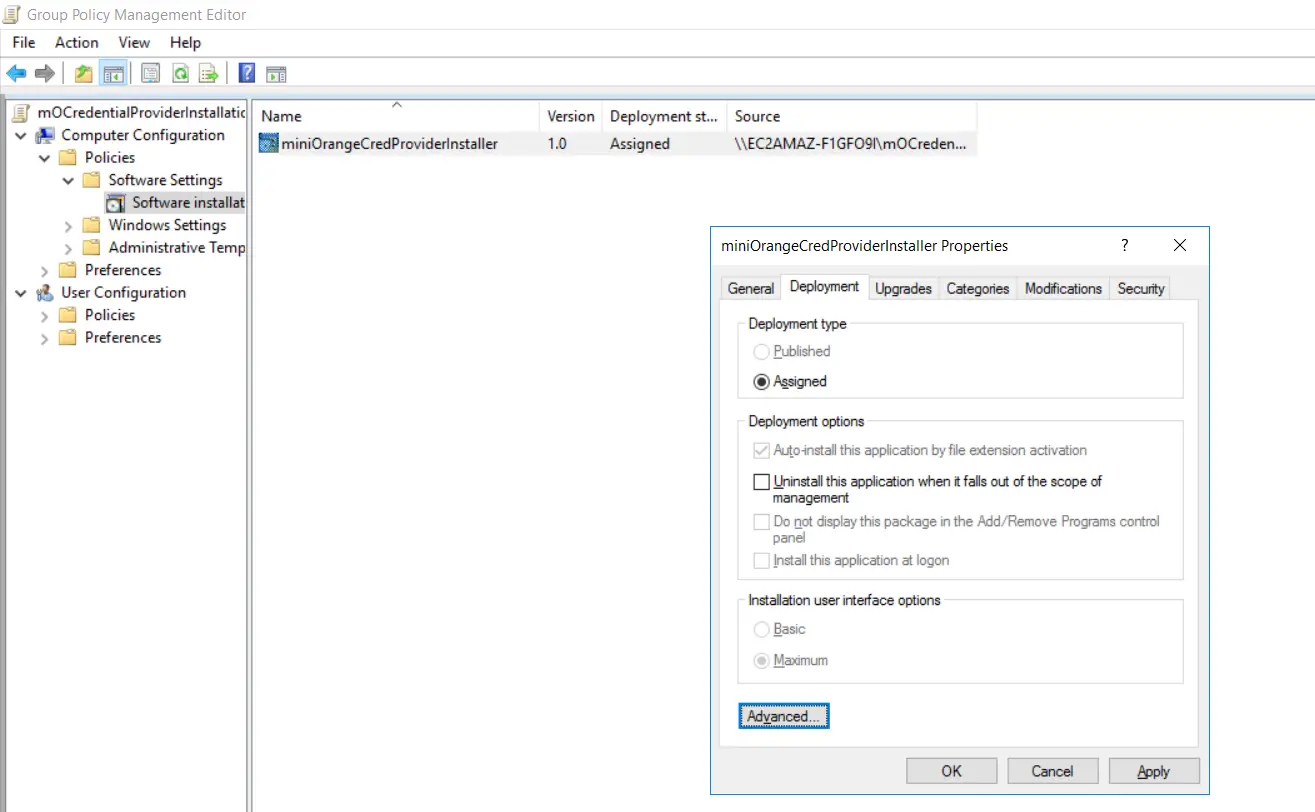The height and width of the screenshot is (812, 1315).
Task: Click the Group Policy Management Editor title icon
Action: click(x=12, y=14)
